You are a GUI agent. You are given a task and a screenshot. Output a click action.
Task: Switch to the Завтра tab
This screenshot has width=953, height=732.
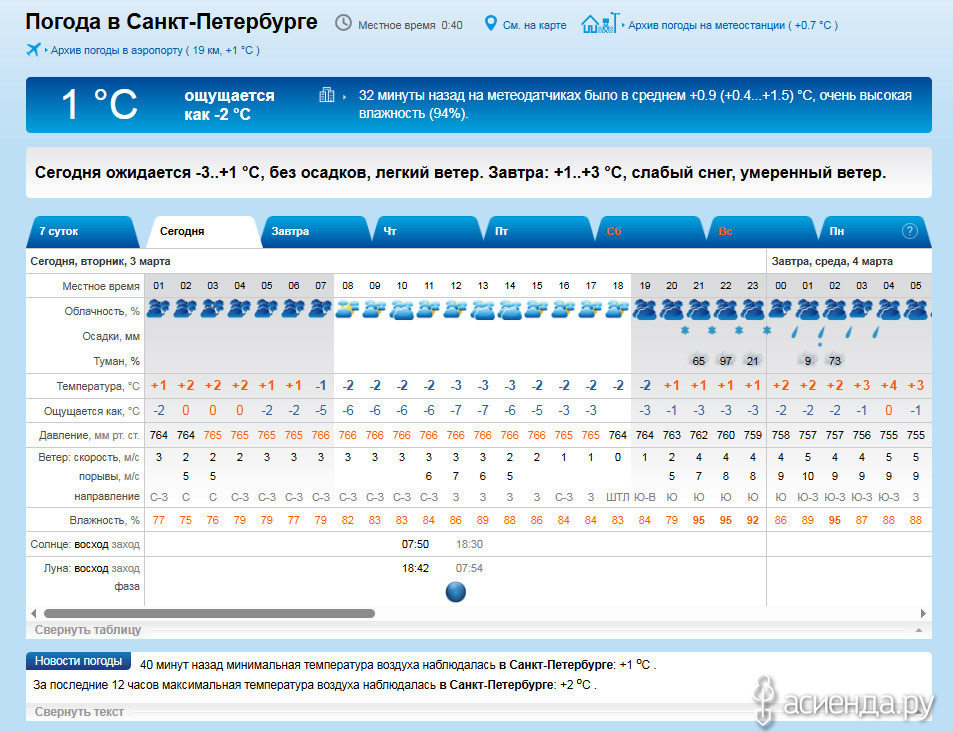click(290, 231)
